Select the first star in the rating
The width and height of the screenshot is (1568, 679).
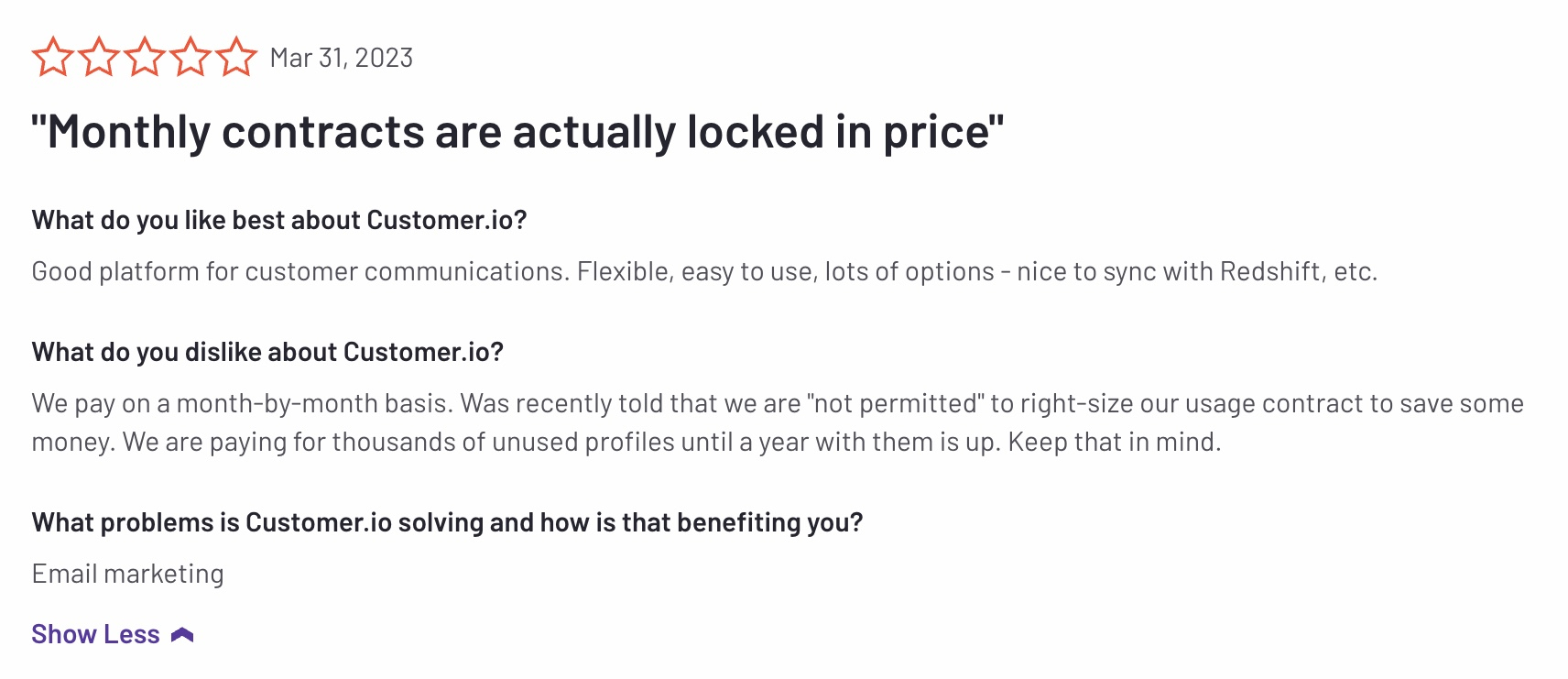[54, 57]
